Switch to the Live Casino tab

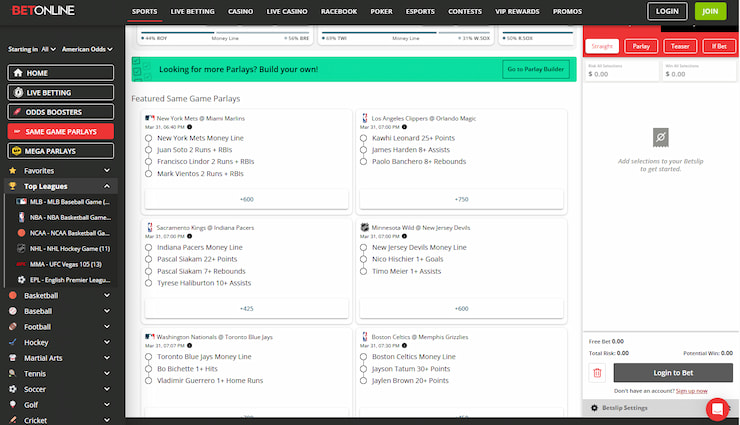(287, 12)
